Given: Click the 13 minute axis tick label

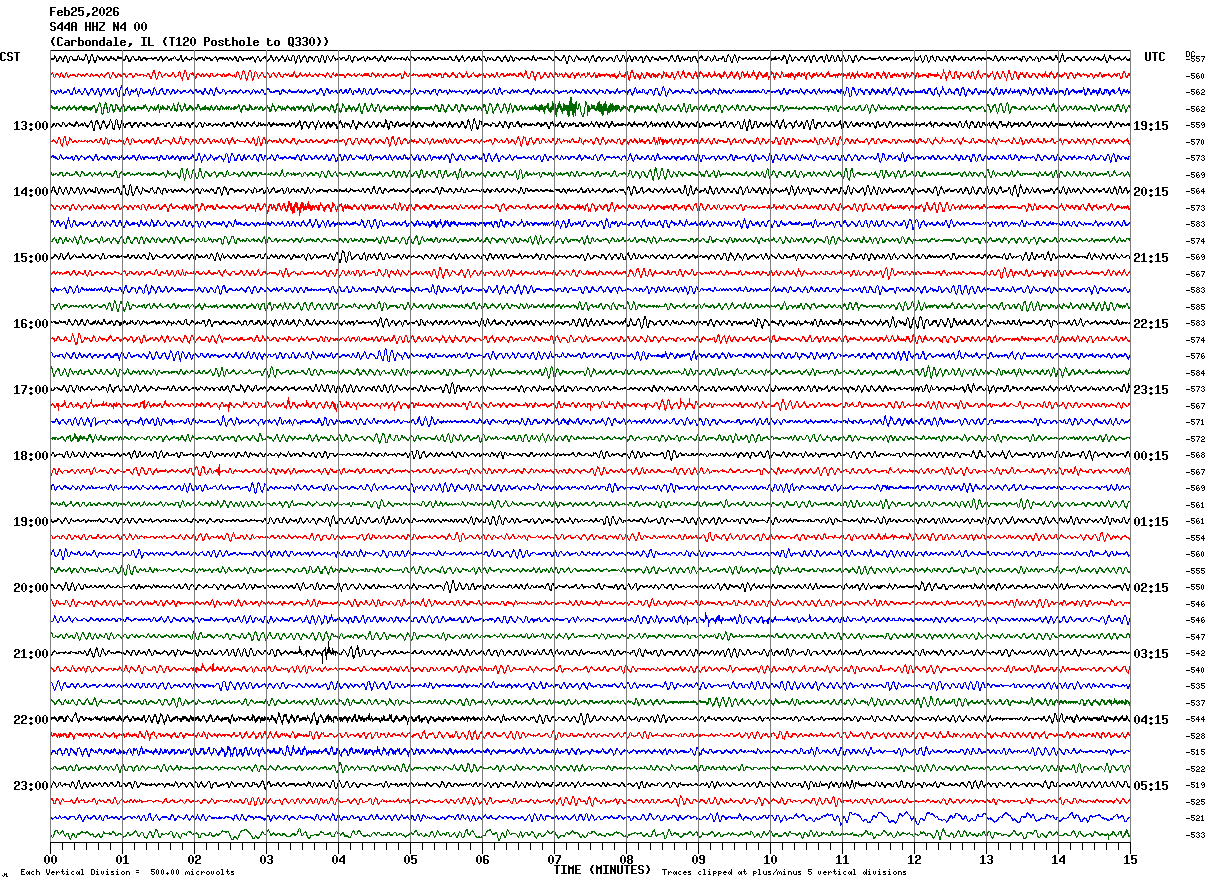Looking at the screenshot, I should click(986, 859).
